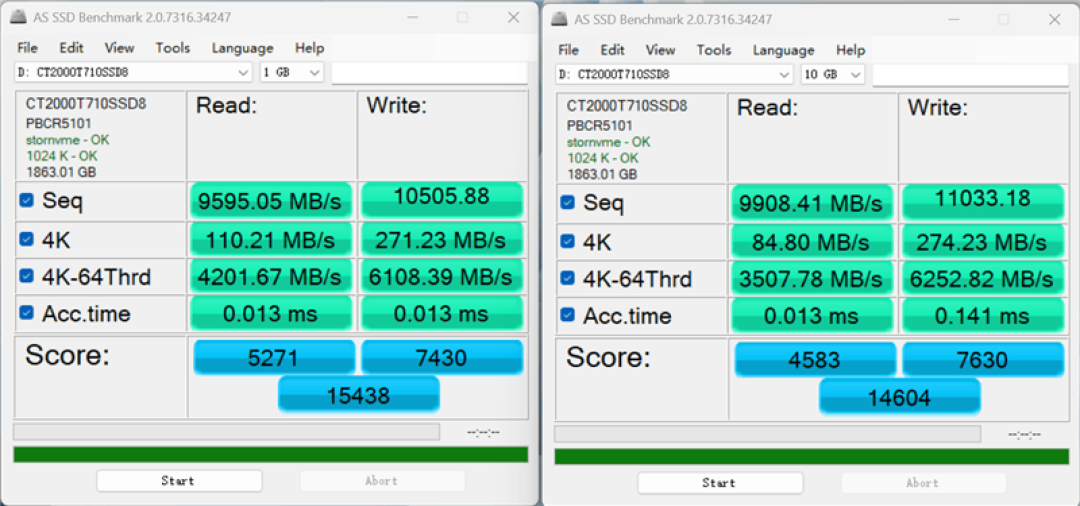Click Start button in the 10 GB window

(x=720, y=483)
